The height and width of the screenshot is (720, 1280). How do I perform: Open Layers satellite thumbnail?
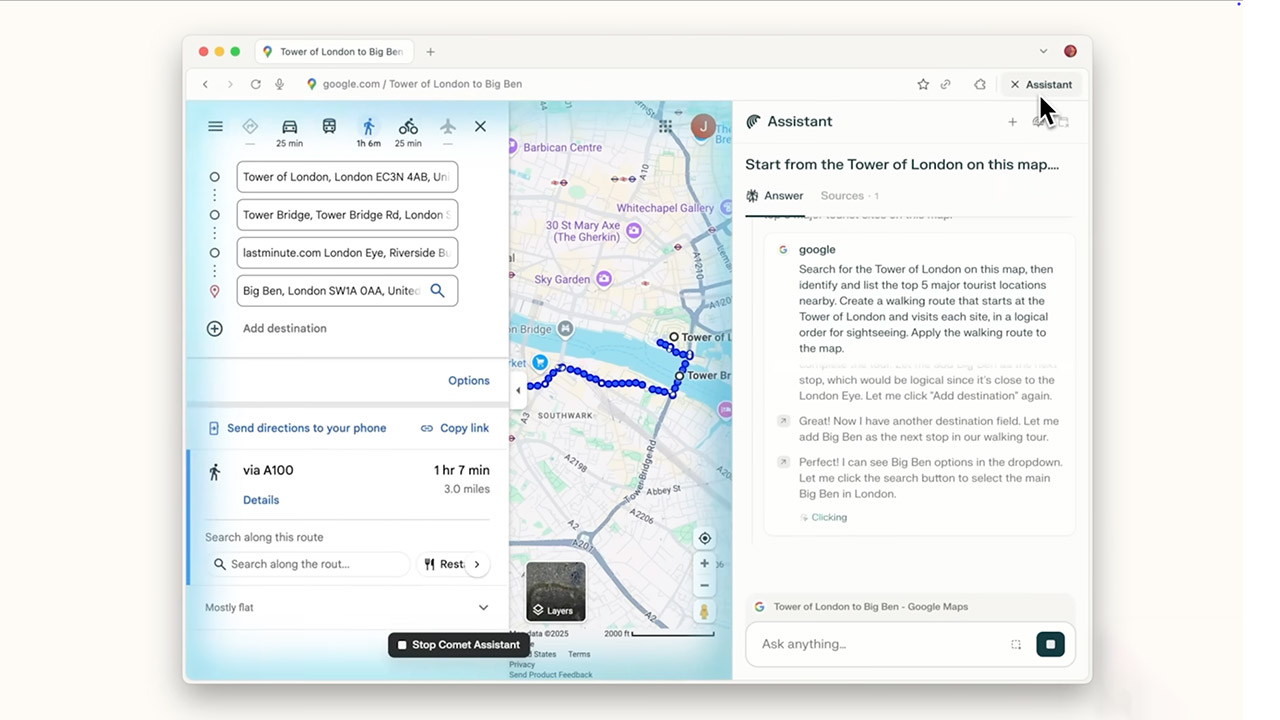pyautogui.click(x=556, y=591)
